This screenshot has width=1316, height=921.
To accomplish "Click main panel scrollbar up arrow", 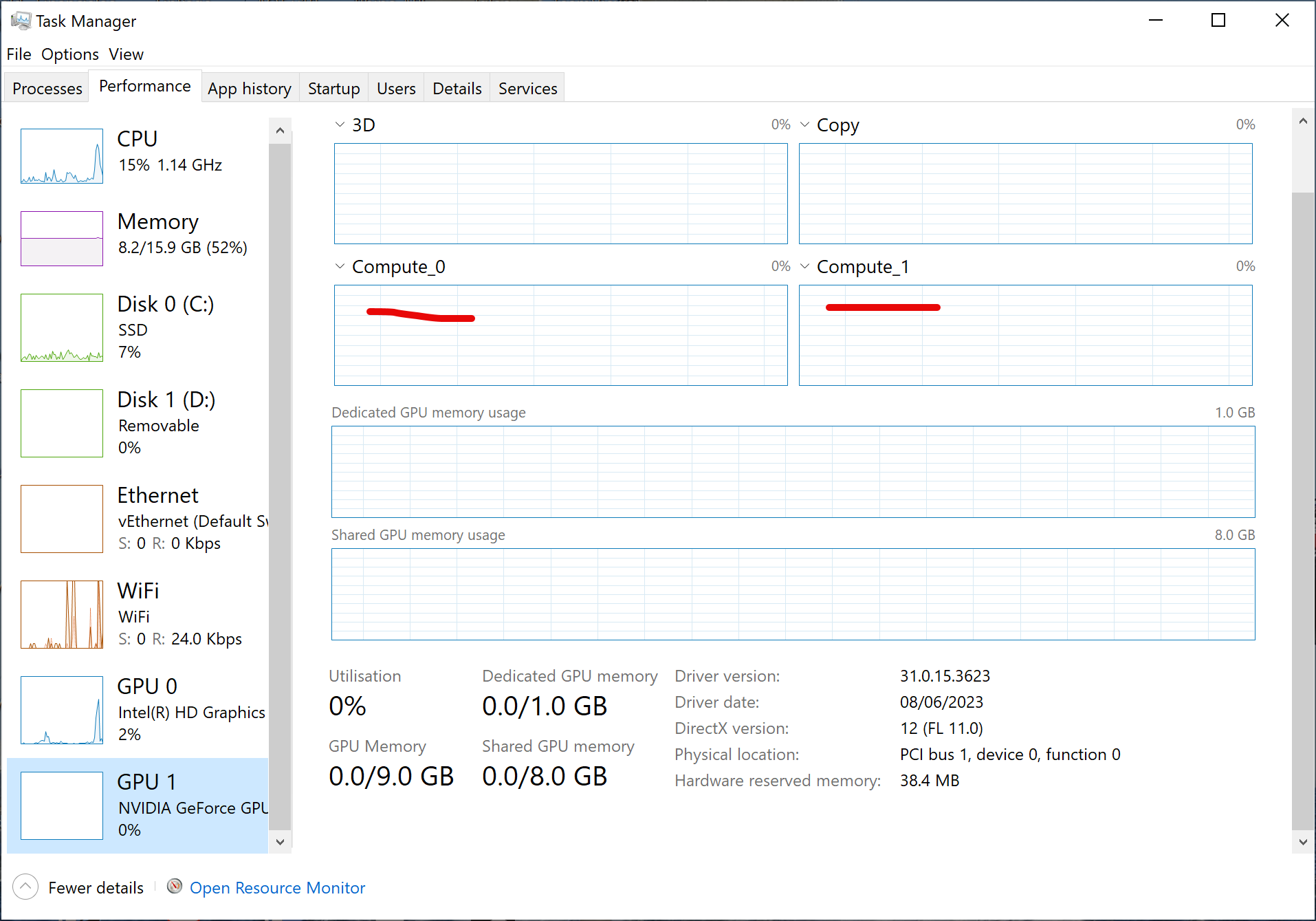I will point(1302,121).
